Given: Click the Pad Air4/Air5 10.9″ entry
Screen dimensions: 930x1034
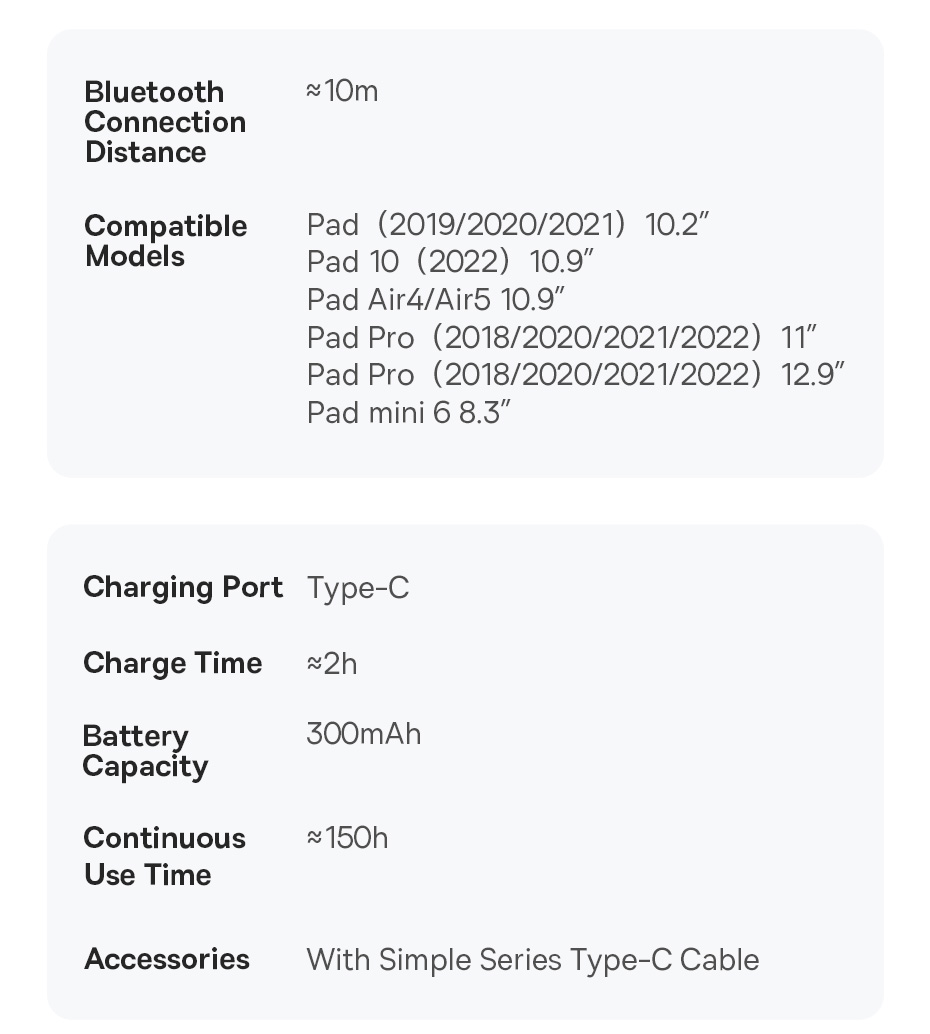Looking at the screenshot, I should click(x=436, y=299).
